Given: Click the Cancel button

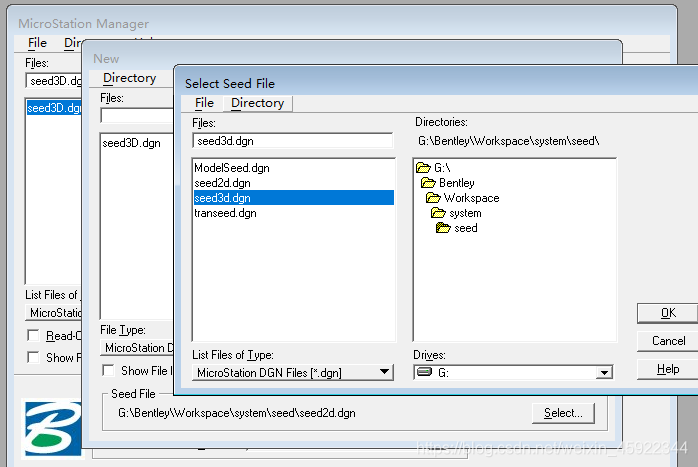Looking at the screenshot, I should pos(668,341).
